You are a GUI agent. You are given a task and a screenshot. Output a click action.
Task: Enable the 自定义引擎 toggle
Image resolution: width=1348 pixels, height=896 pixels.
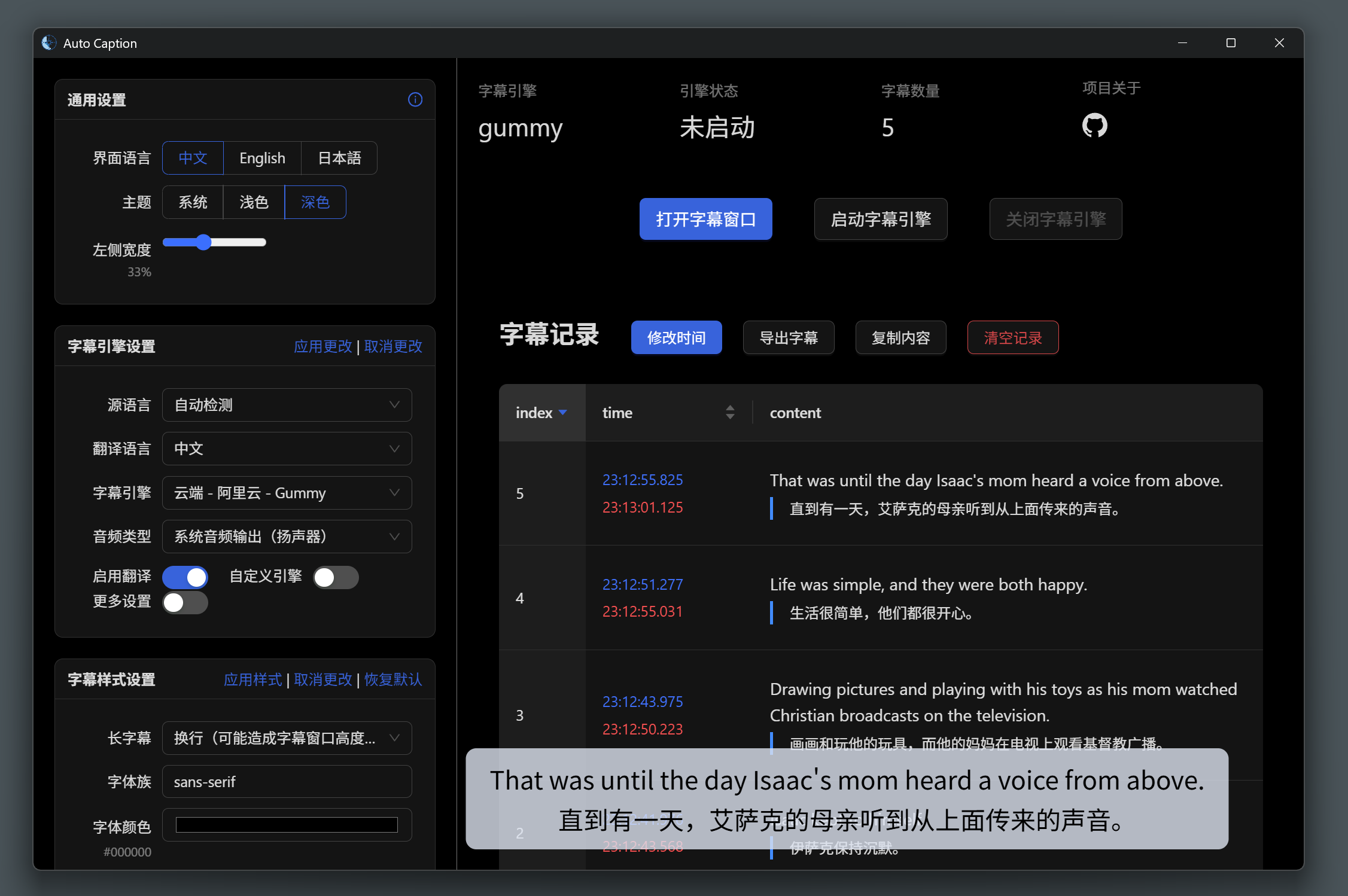(336, 577)
